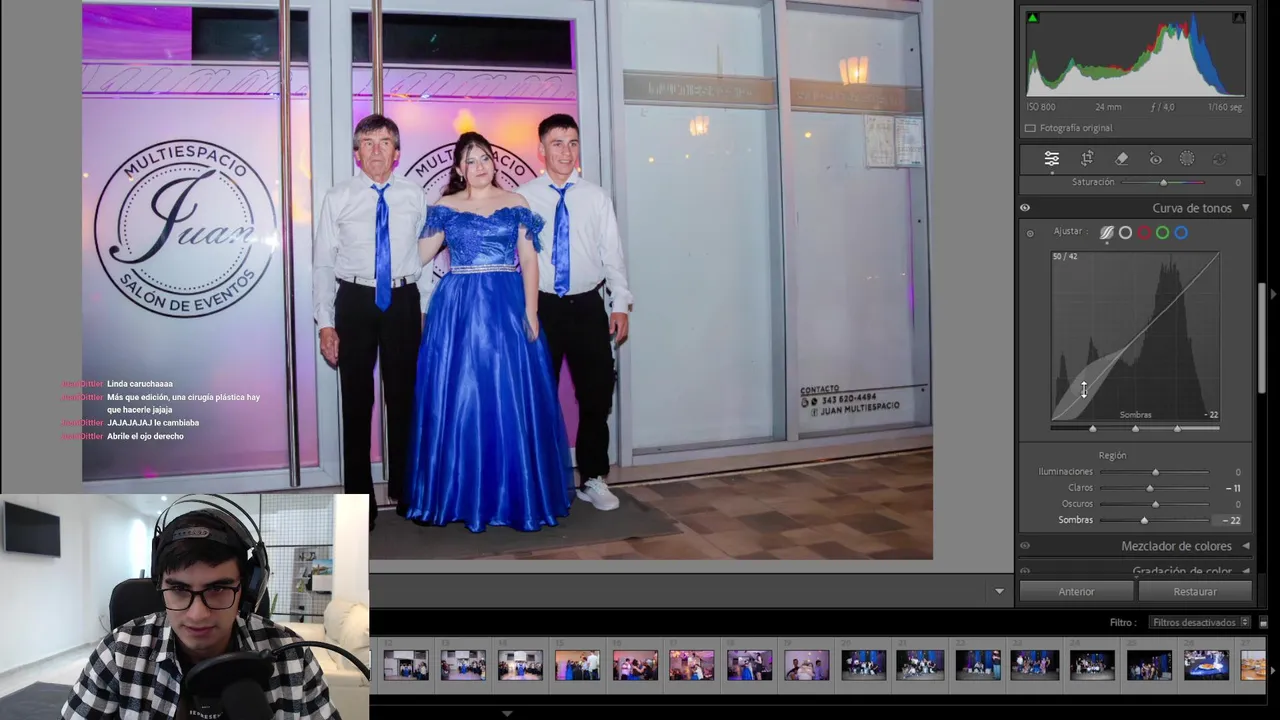Click the Región label text
1280x720 pixels.
coord(1112,456)
